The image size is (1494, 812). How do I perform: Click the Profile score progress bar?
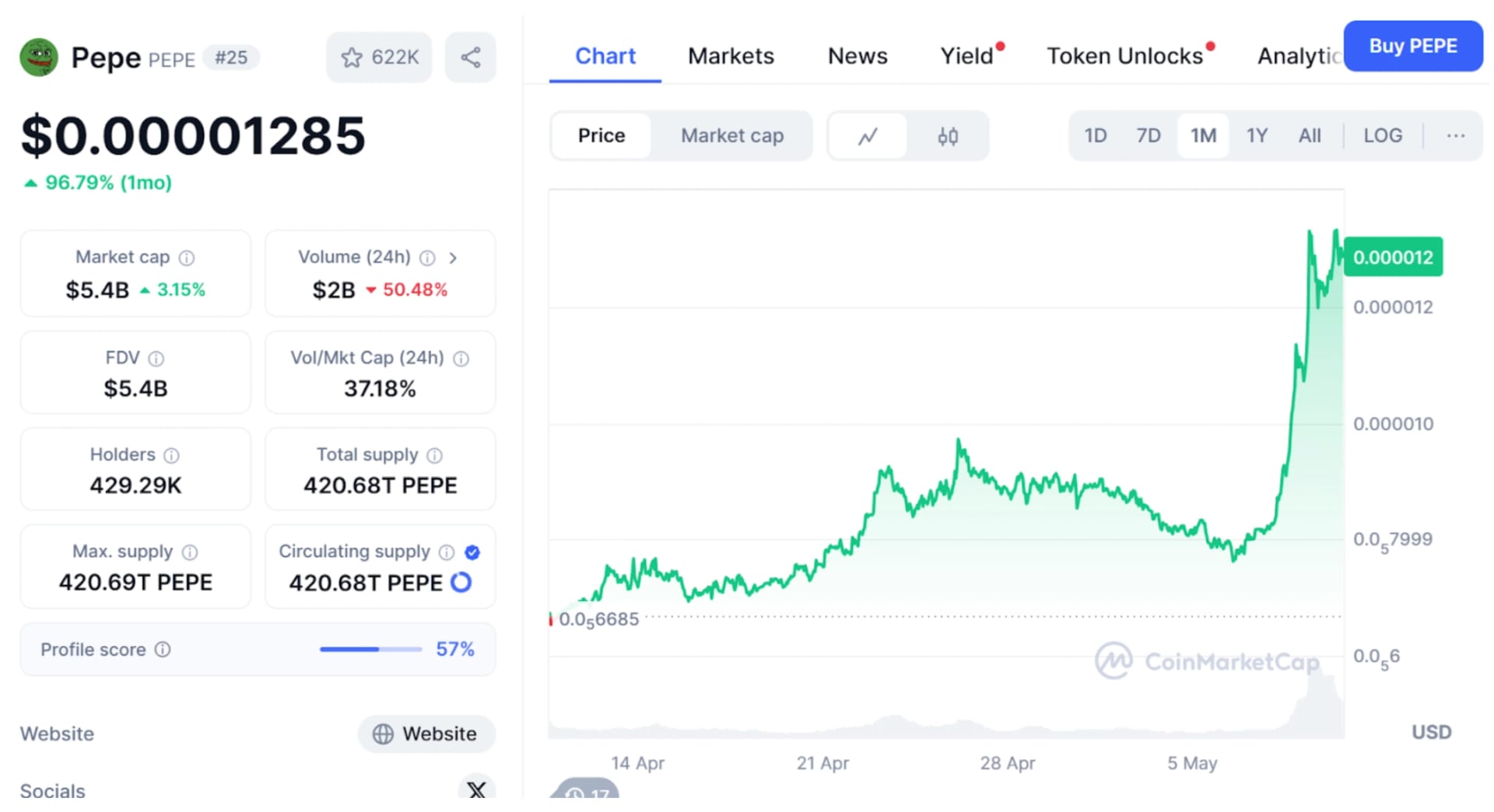(x=370, y=649)
